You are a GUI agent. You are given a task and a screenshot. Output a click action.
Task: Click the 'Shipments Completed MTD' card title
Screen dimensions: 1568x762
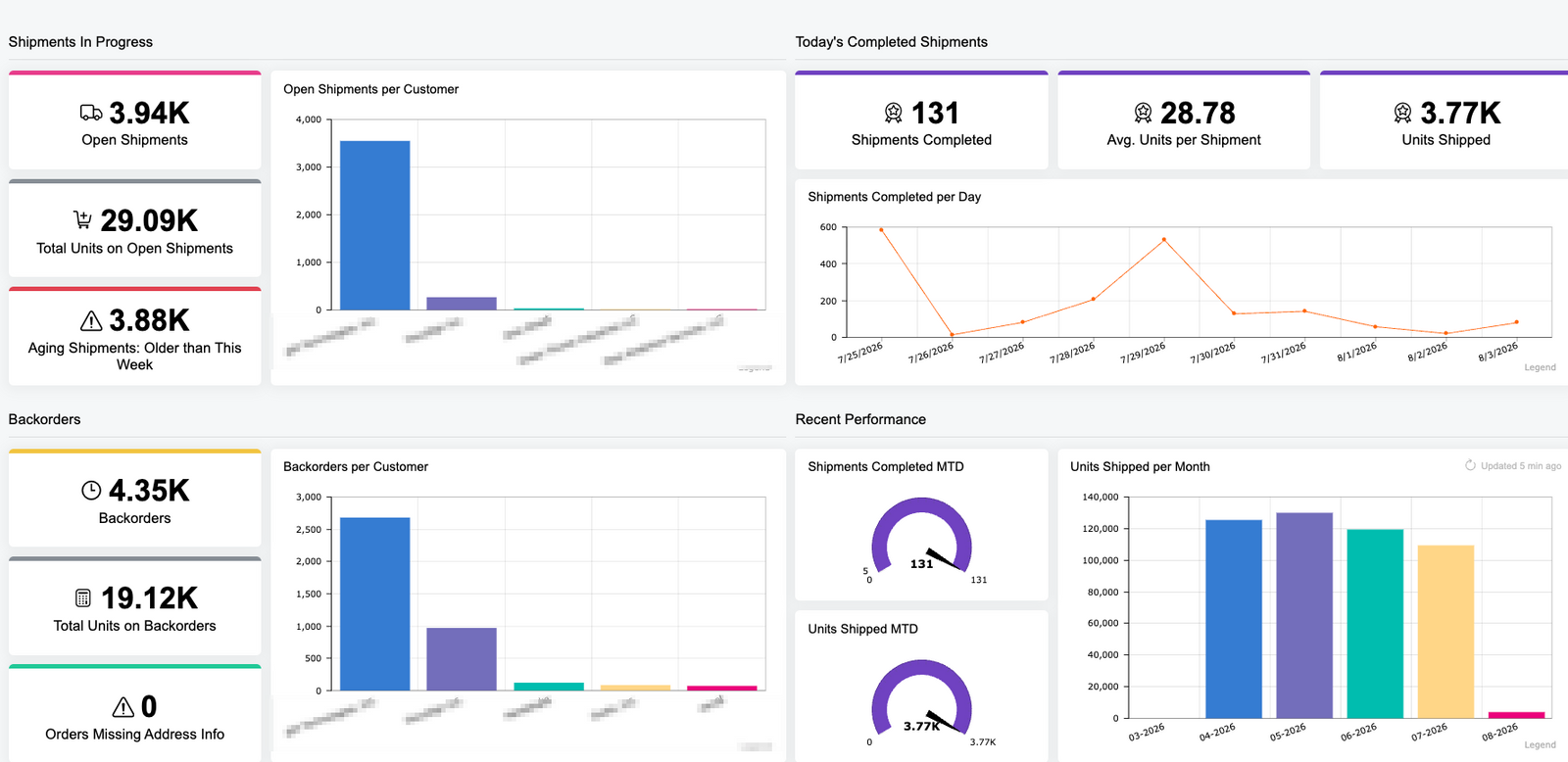(x=886, y=467)
